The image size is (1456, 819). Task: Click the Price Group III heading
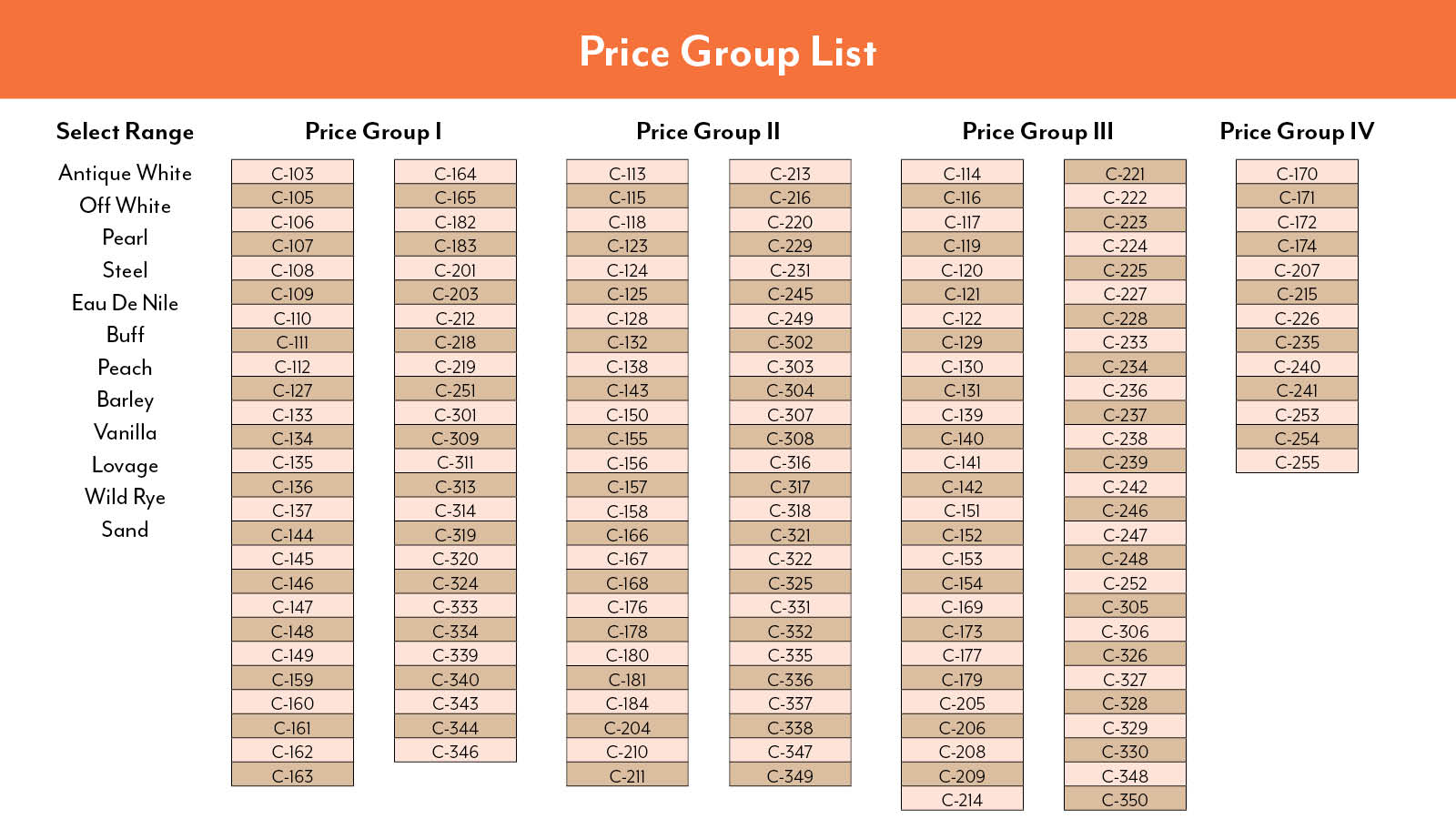1037,132
